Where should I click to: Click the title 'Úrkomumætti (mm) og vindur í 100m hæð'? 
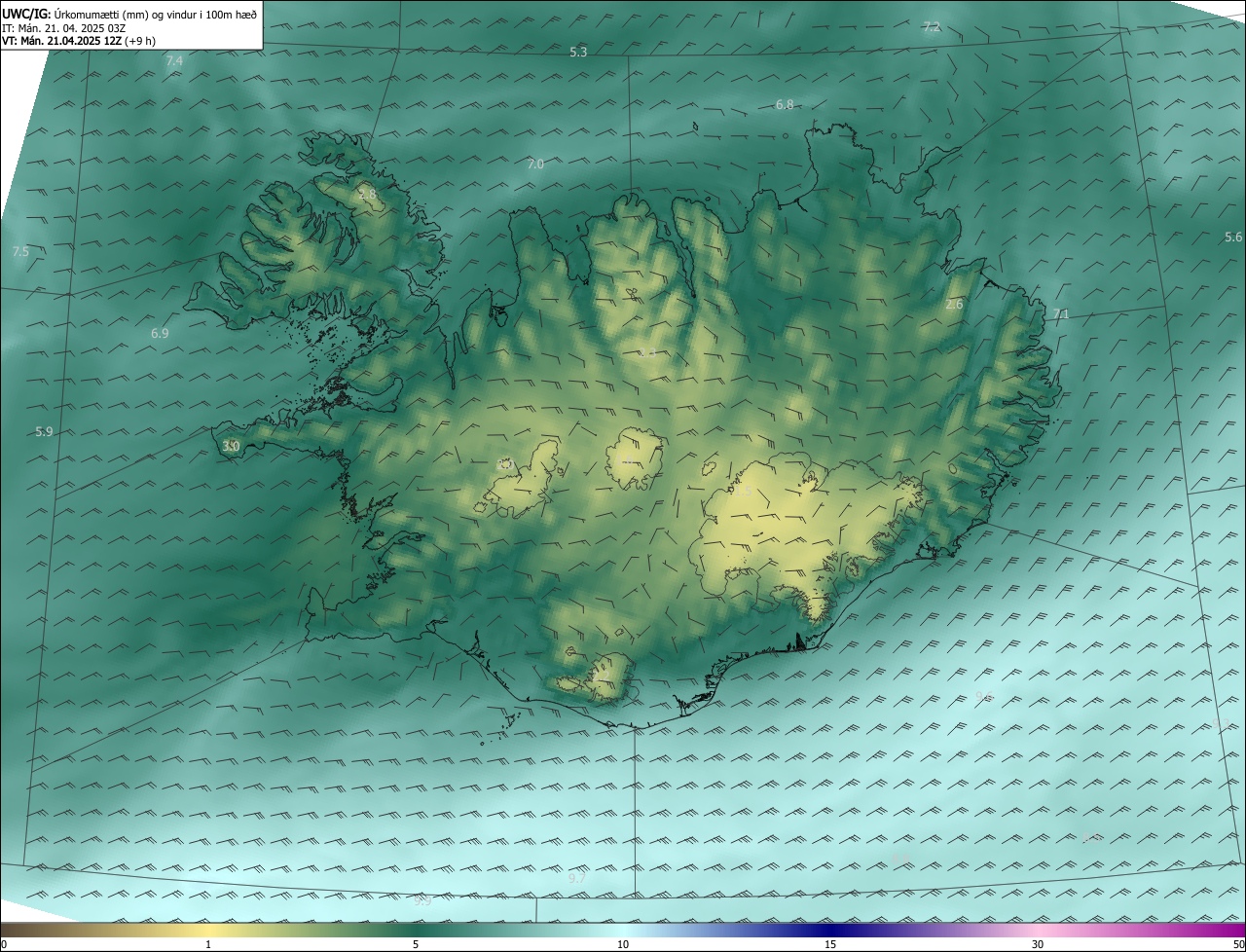point(155,13)
